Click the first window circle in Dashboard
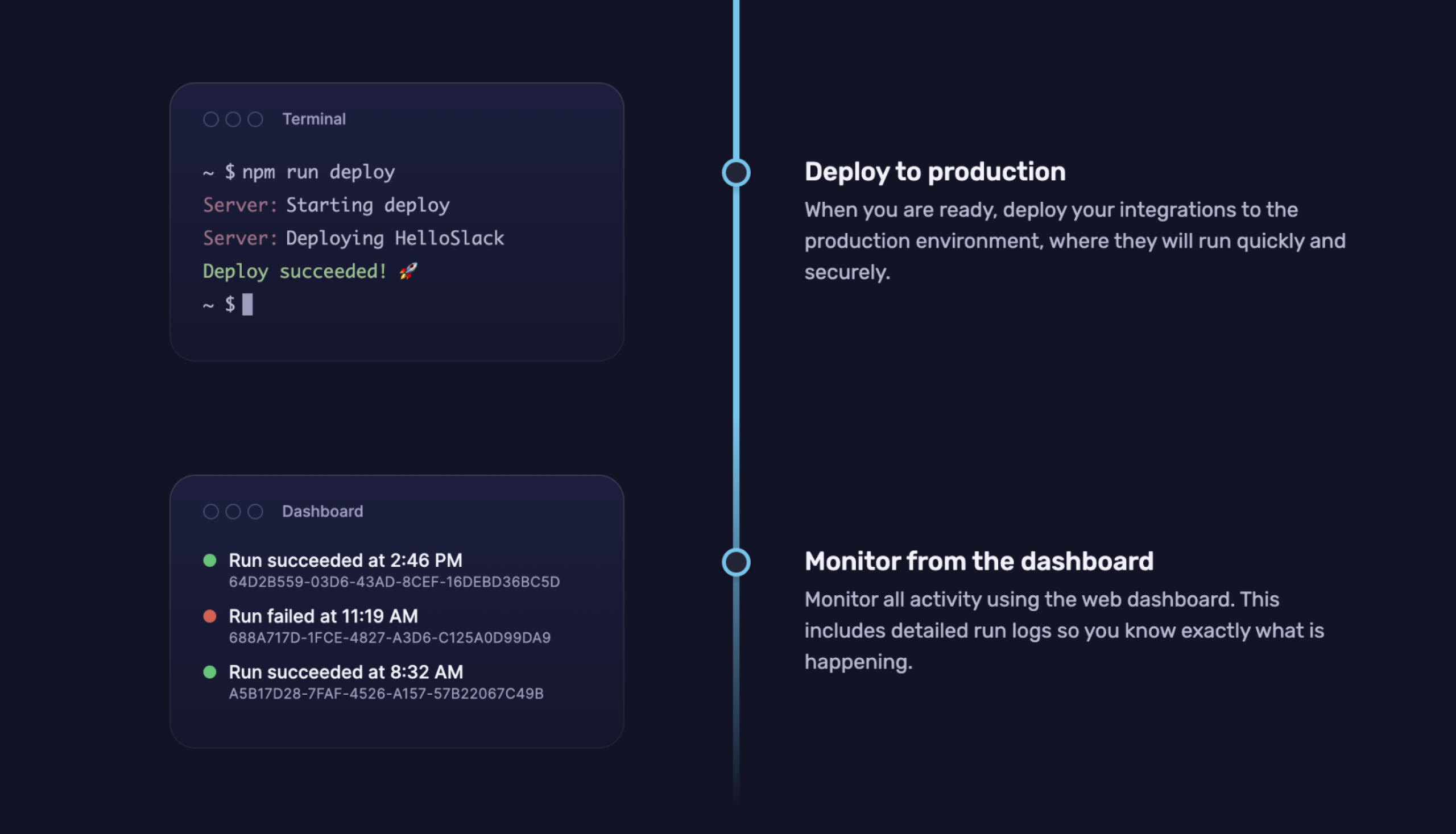The width and height of the screenshot is (1456, 834). [x=211, y=512]
